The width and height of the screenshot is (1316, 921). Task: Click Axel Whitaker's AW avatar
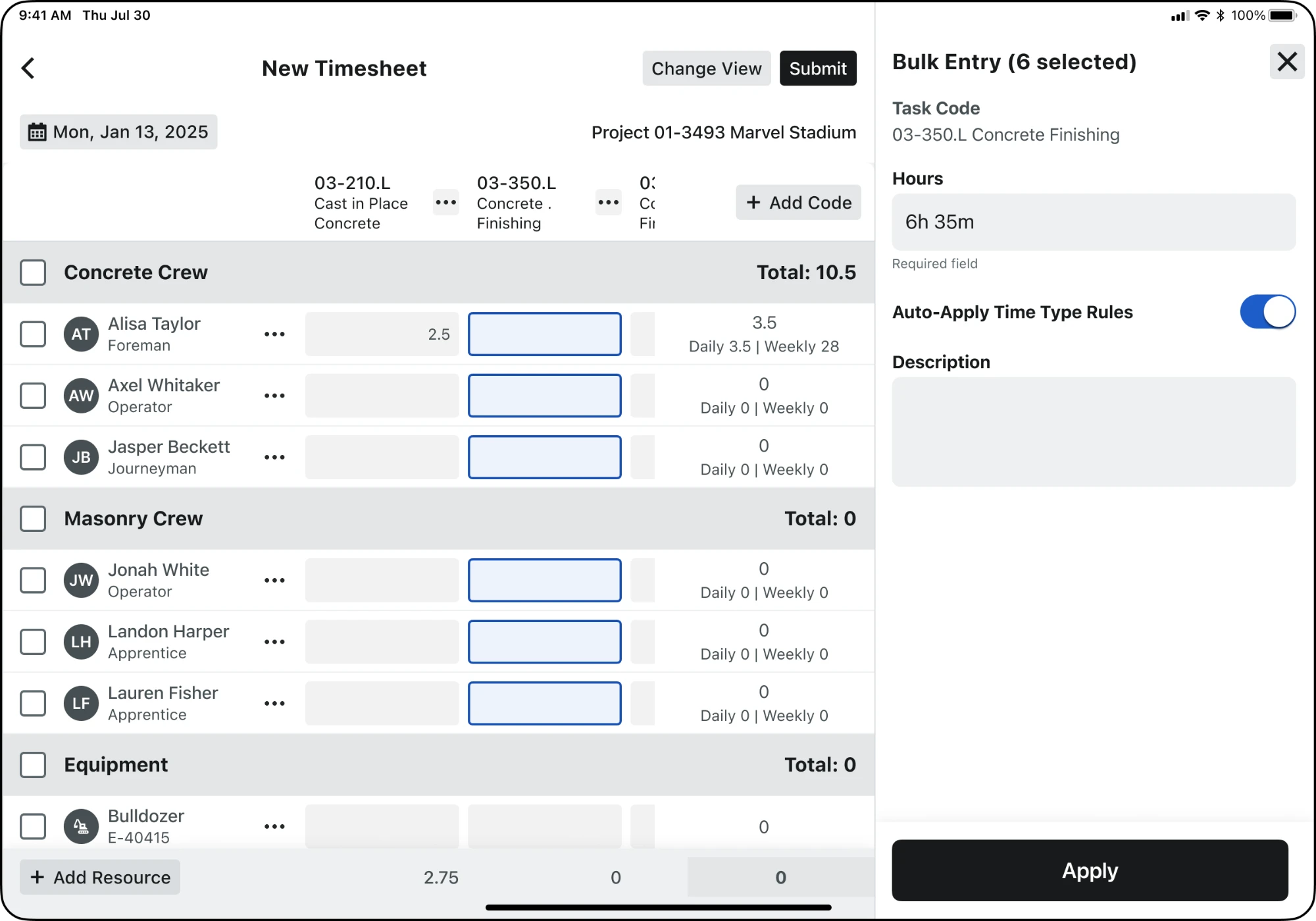point(81,396)
